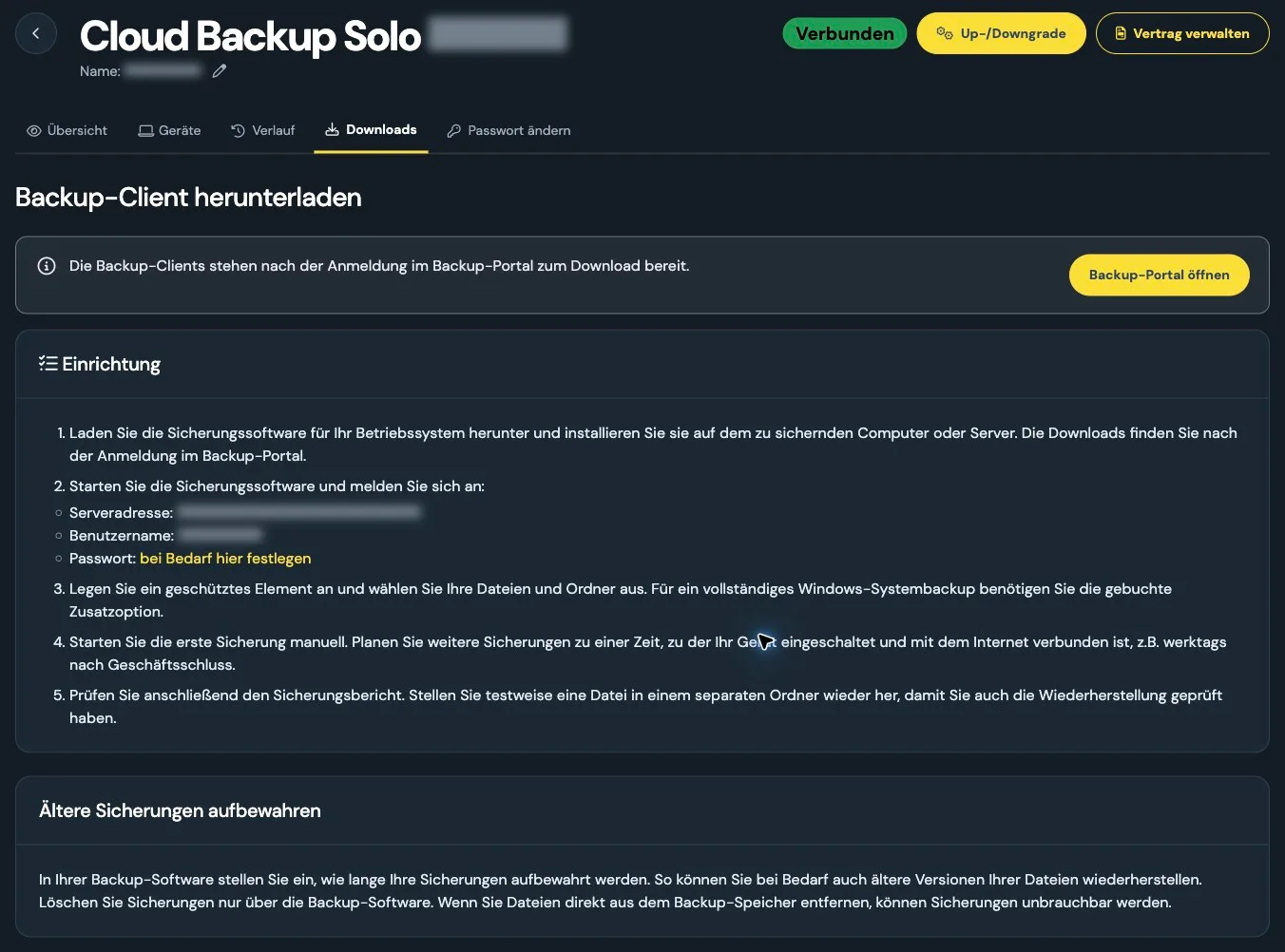Click the text 'Die Backup-Clients stehen nach der Anmeldung'
The image size is (1285, 952).
tap(239, 266)
